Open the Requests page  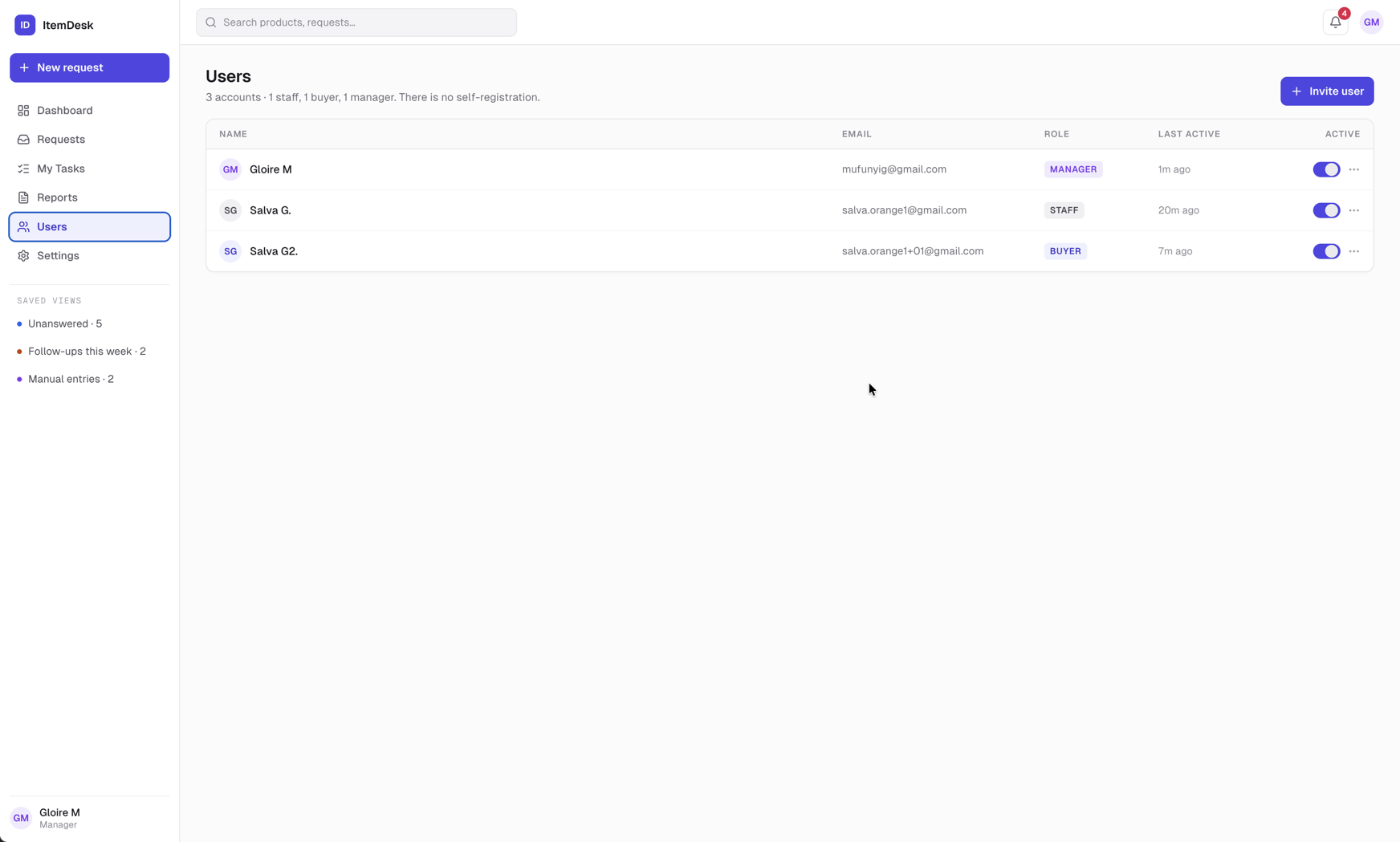[x=89, y=140]
